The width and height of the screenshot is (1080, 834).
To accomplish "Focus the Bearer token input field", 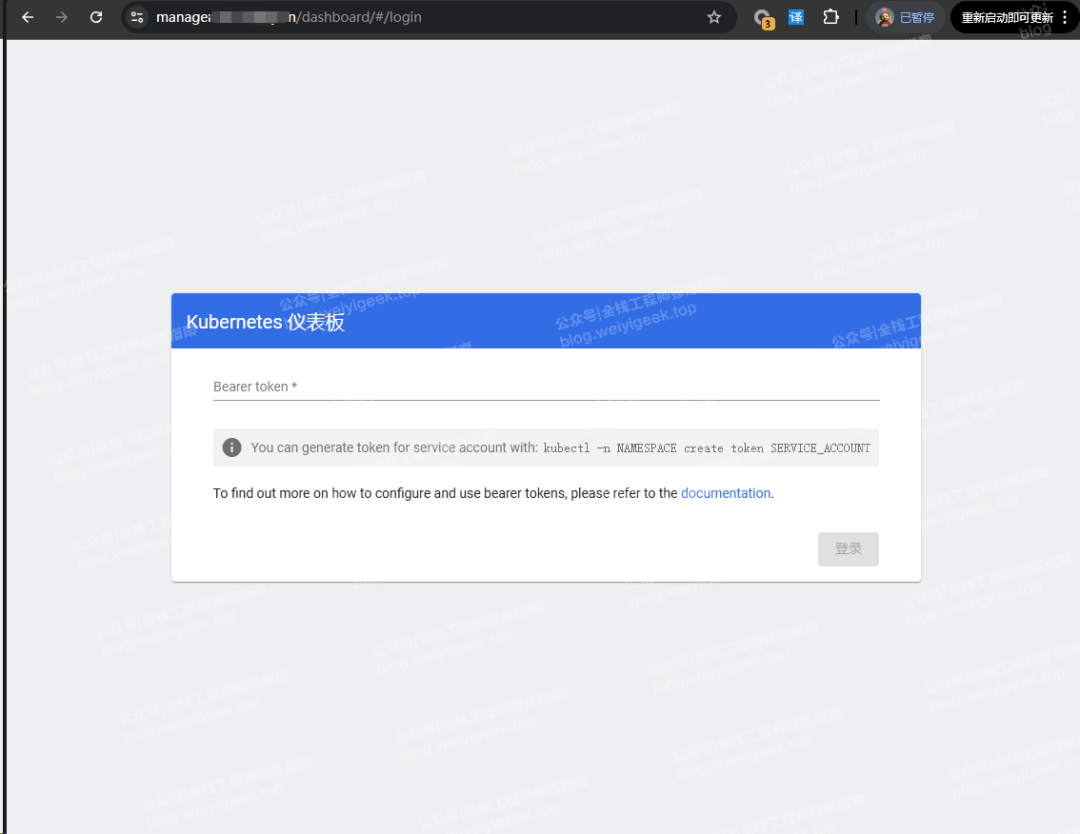I will click(546, 386).
